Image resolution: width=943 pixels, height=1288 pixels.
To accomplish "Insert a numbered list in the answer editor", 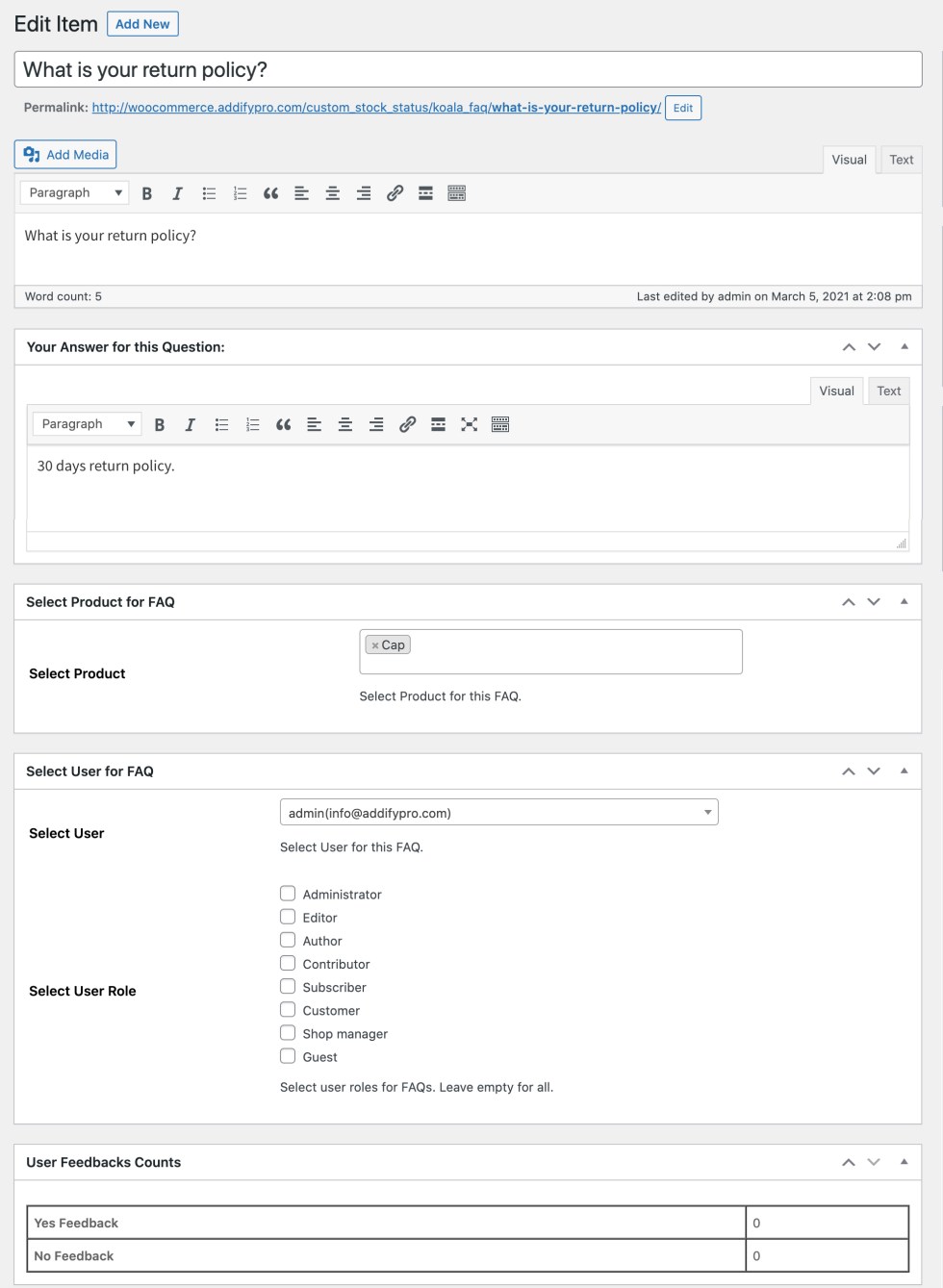I will tap(252, 423).
